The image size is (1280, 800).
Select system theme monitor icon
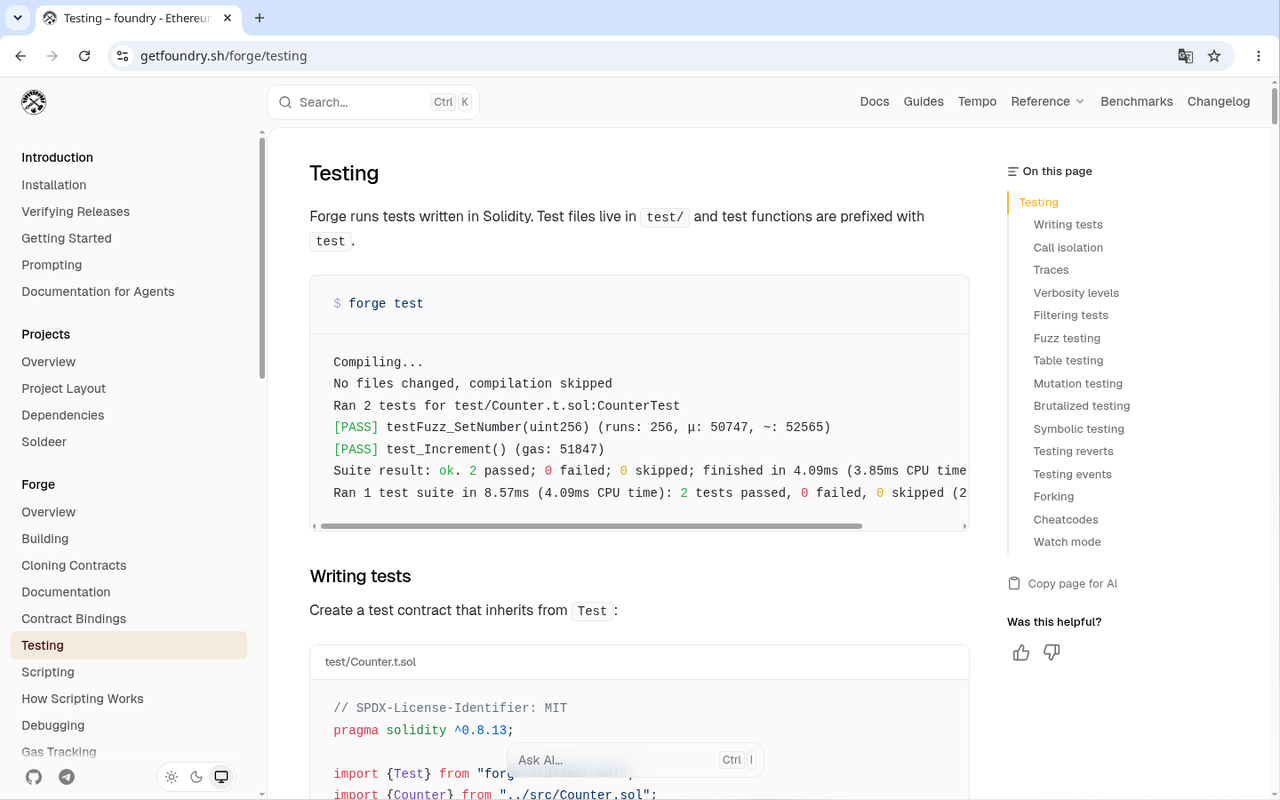pyautogui.click(x=222, y=777)
